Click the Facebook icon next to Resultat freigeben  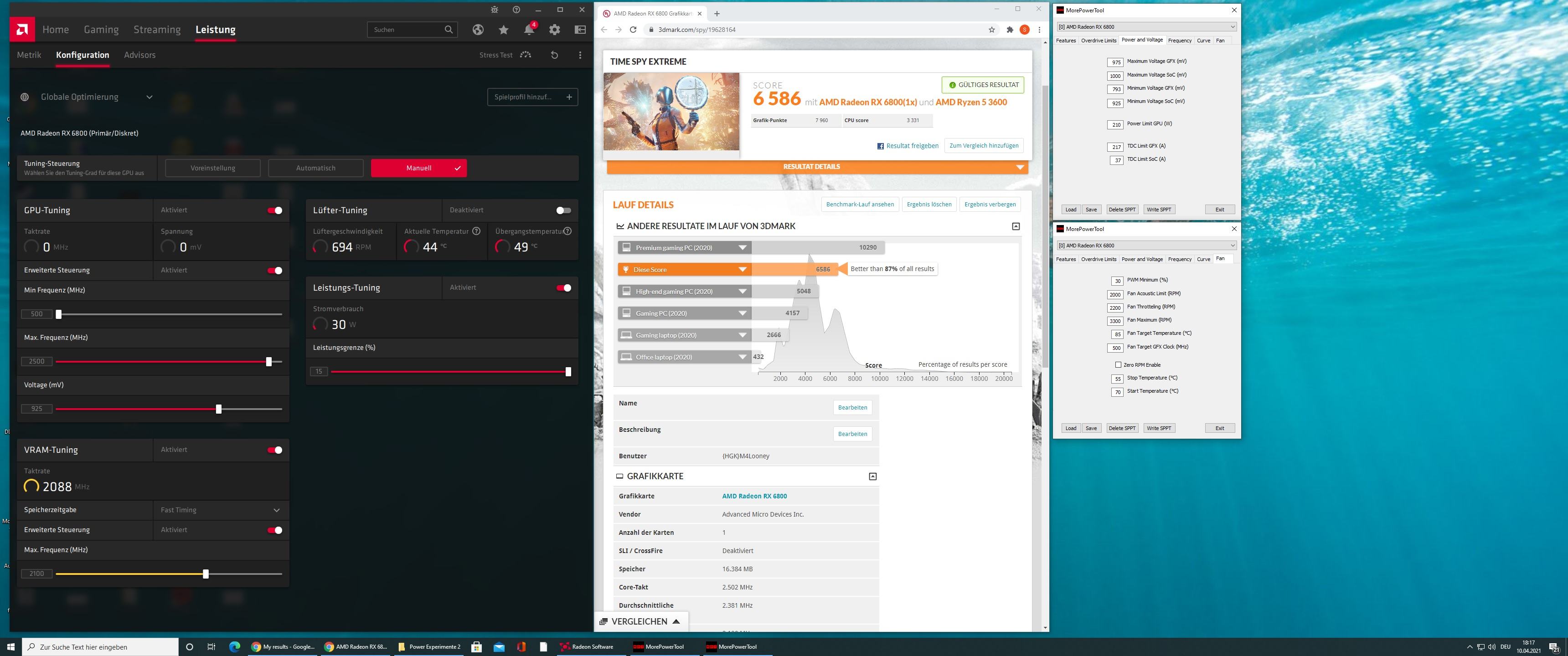(880, 146)
